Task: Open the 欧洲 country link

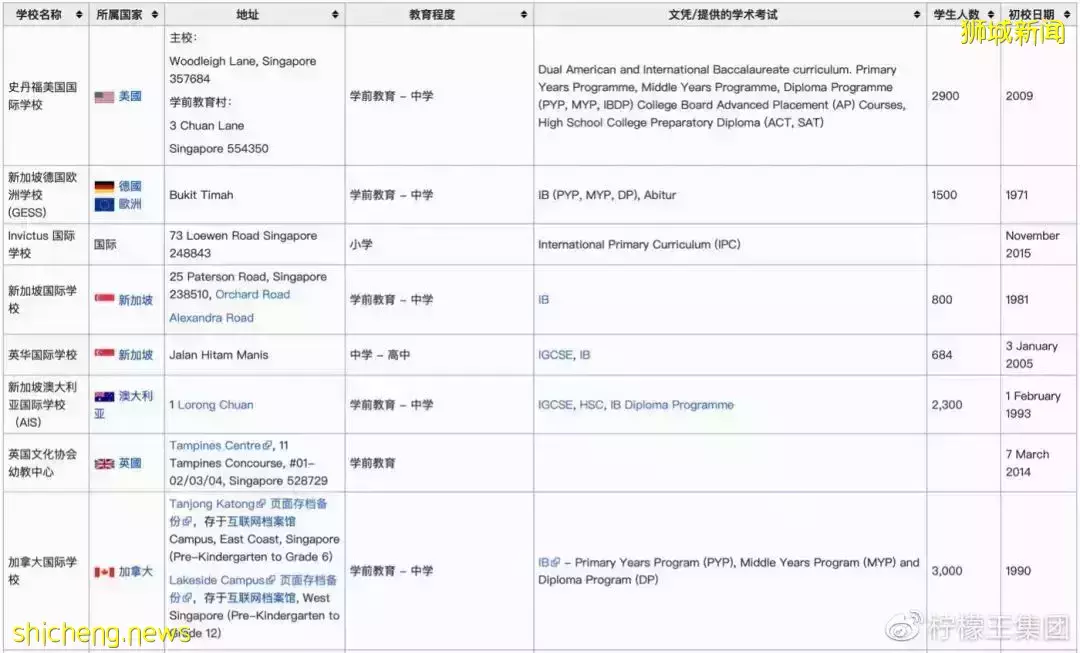Action: [x=130, y=204]
